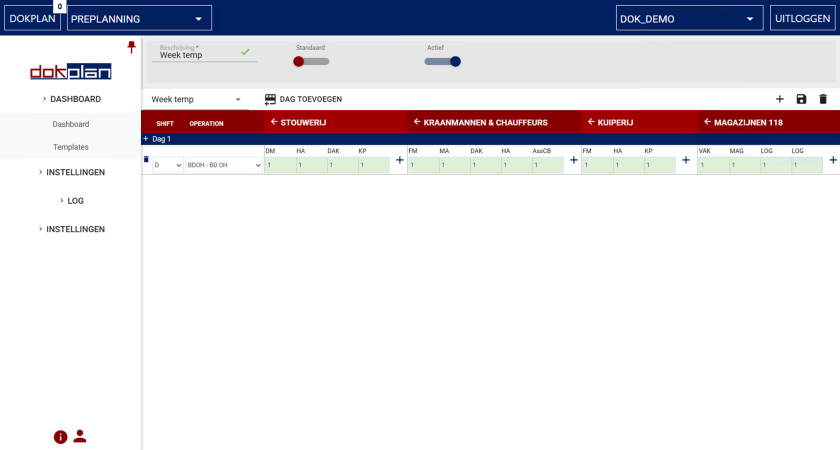This screenshot has width=840, height=450.
Task: Click the trash icon in top toolbar
Action: pyautogui.click(x=823, y=99)
